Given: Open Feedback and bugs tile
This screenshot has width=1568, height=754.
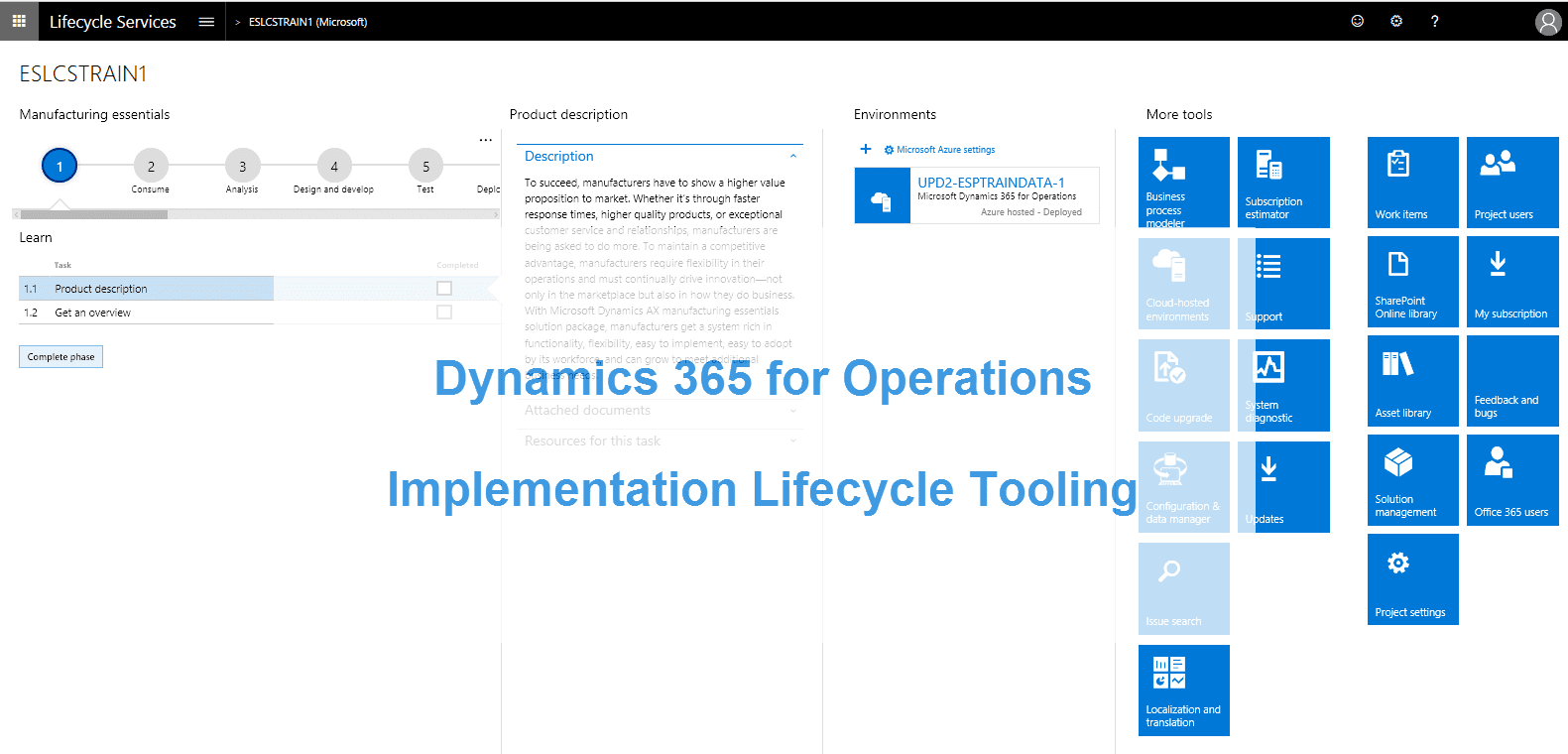Looking at the screenshot, I should click(1512, 381).
